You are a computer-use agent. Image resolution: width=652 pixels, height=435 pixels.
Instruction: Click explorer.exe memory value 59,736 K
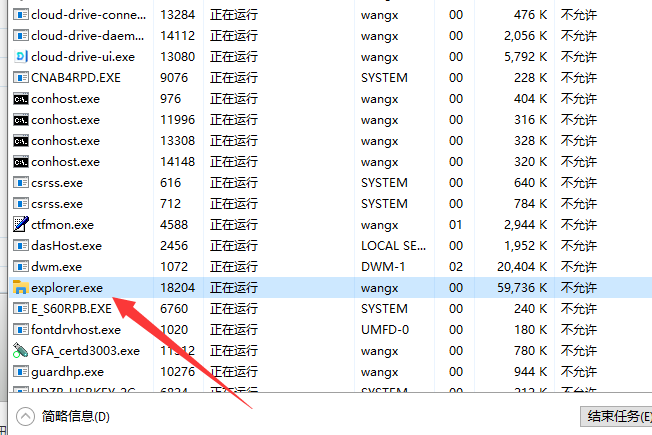coord(516,288)
